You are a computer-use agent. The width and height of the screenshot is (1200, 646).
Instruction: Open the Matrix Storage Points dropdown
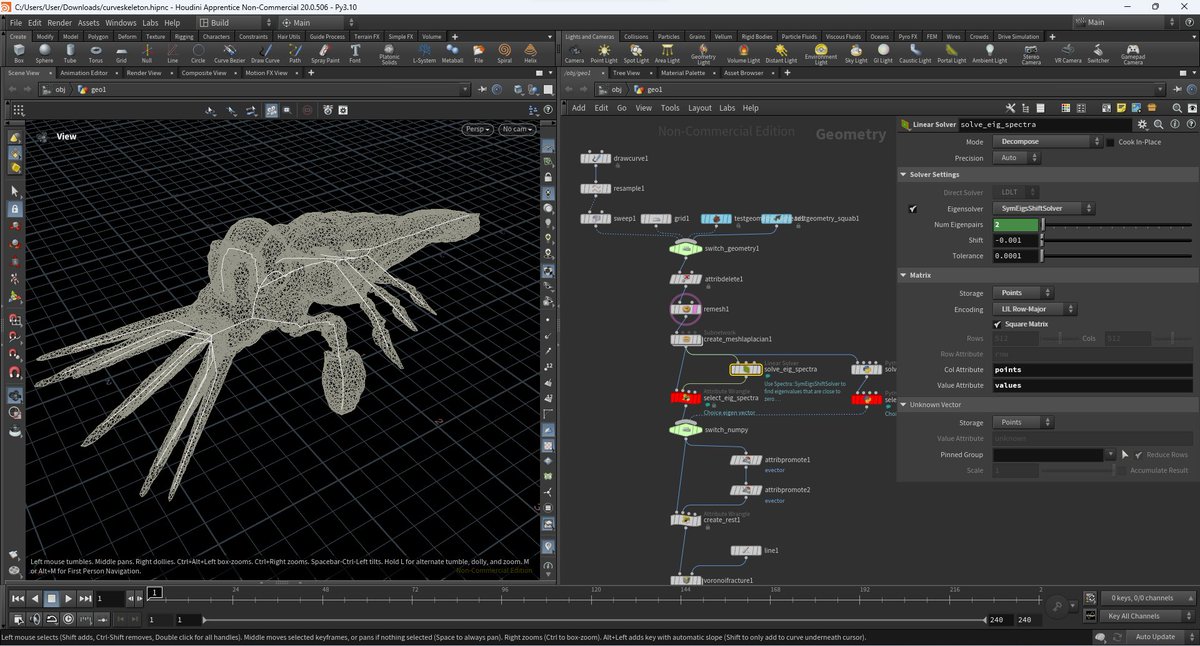coord(1024,293)
